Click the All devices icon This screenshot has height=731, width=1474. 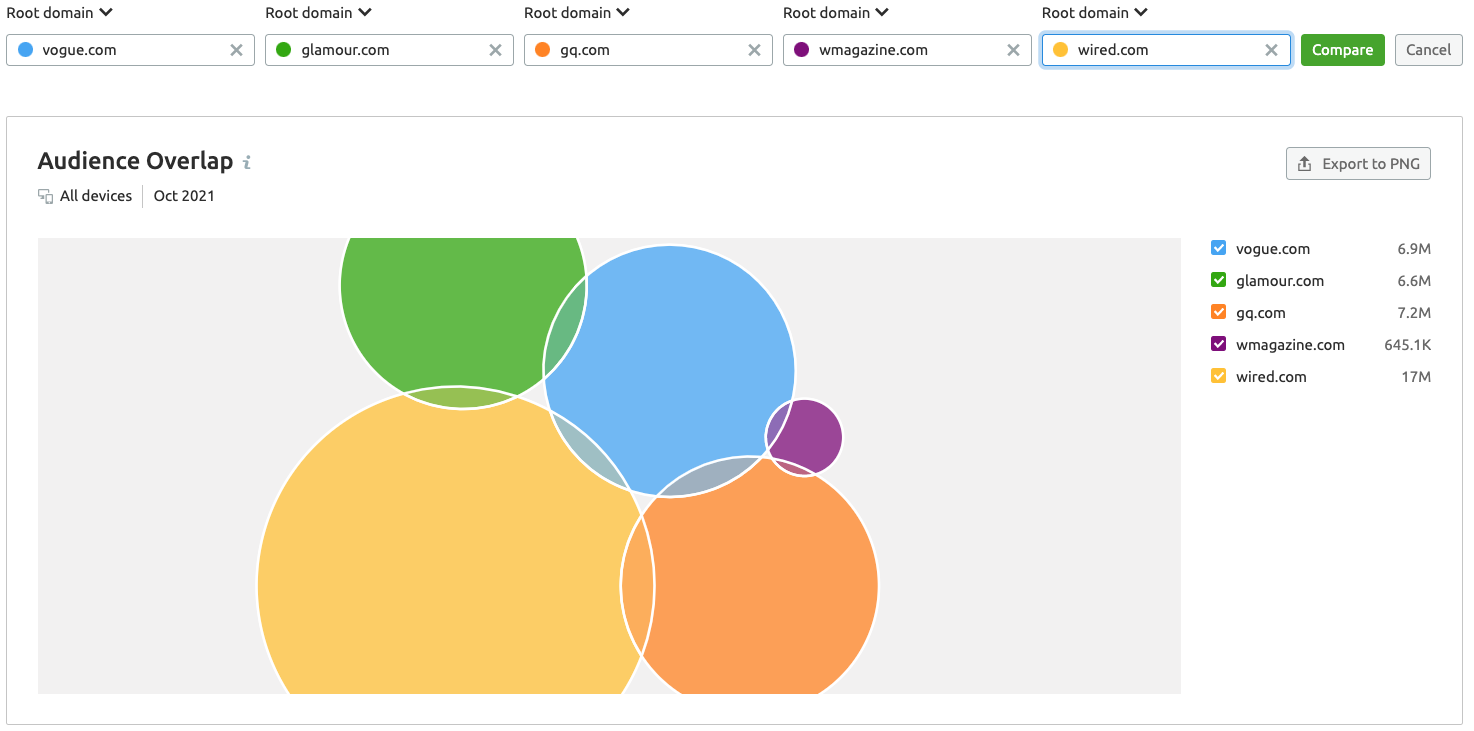pos(45,196)
